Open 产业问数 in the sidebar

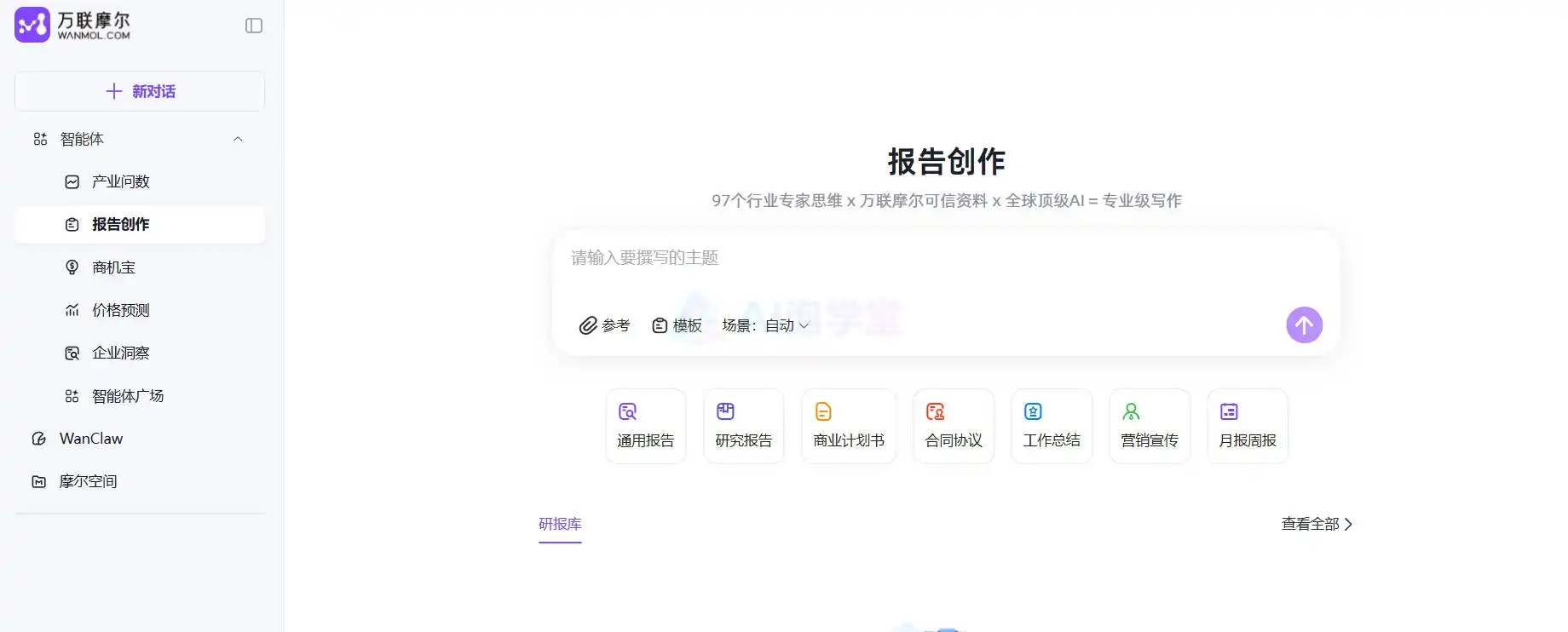(x=140, y=181)
